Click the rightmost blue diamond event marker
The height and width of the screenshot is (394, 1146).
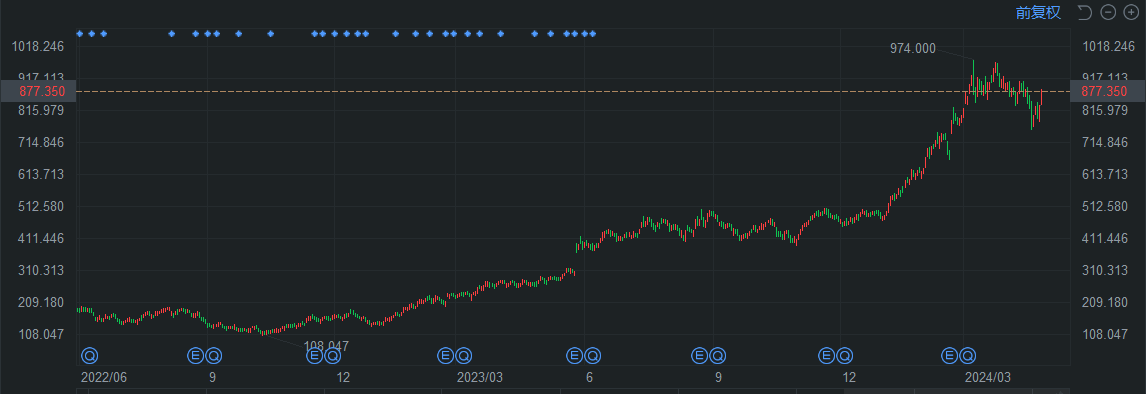(x=593, y=33)
